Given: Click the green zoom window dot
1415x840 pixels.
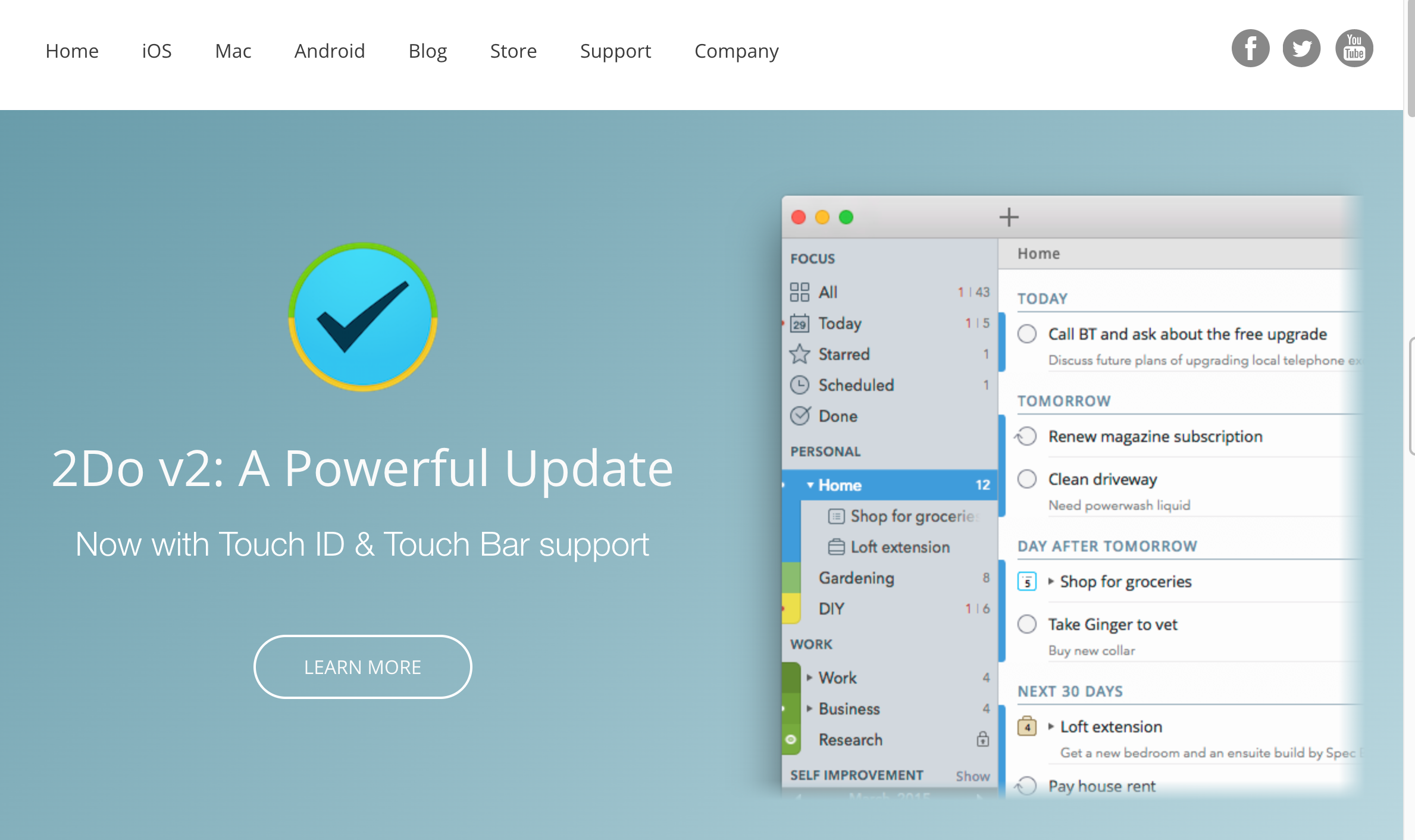Looking at the screenshot, I should coord(846,217).
